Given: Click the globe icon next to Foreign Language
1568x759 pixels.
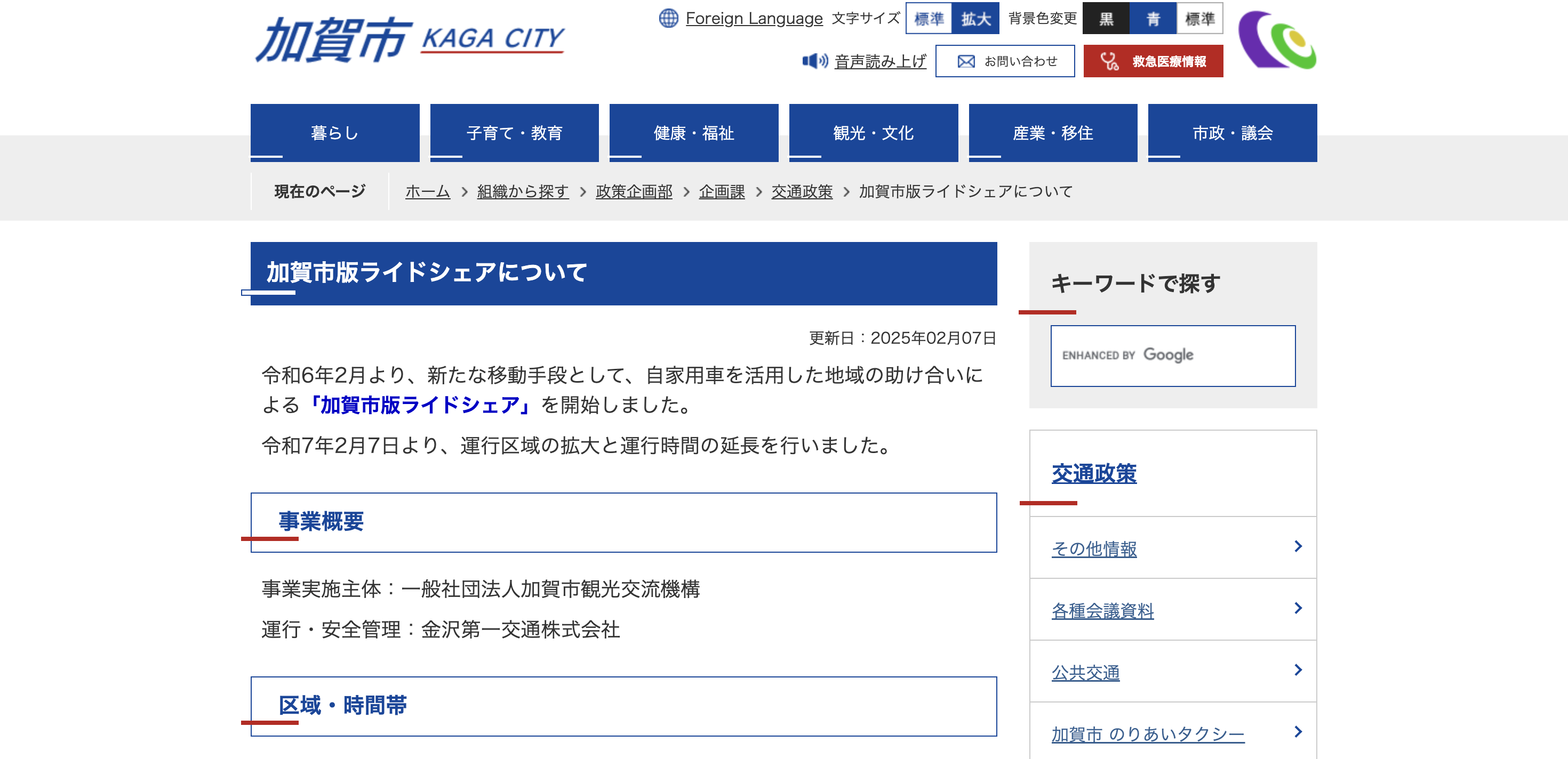Looking at the screenshot, I should click(668, 18).
